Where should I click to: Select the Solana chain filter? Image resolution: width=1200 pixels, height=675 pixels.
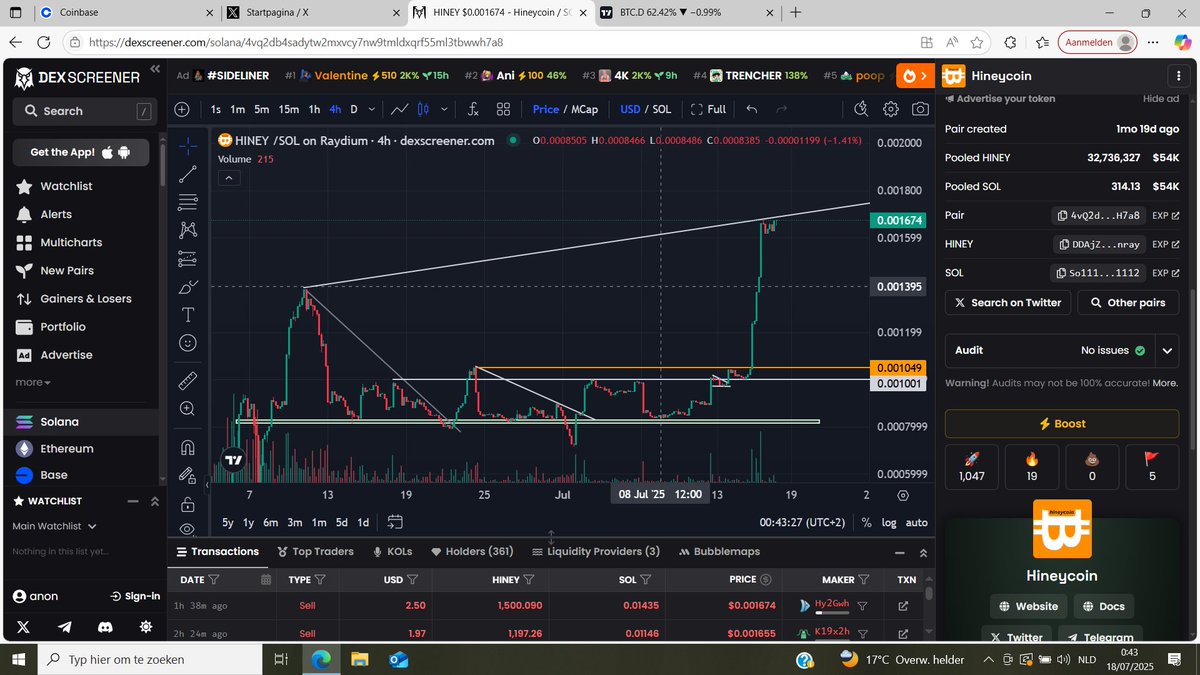pyautogui.click(x=80, y=422)
